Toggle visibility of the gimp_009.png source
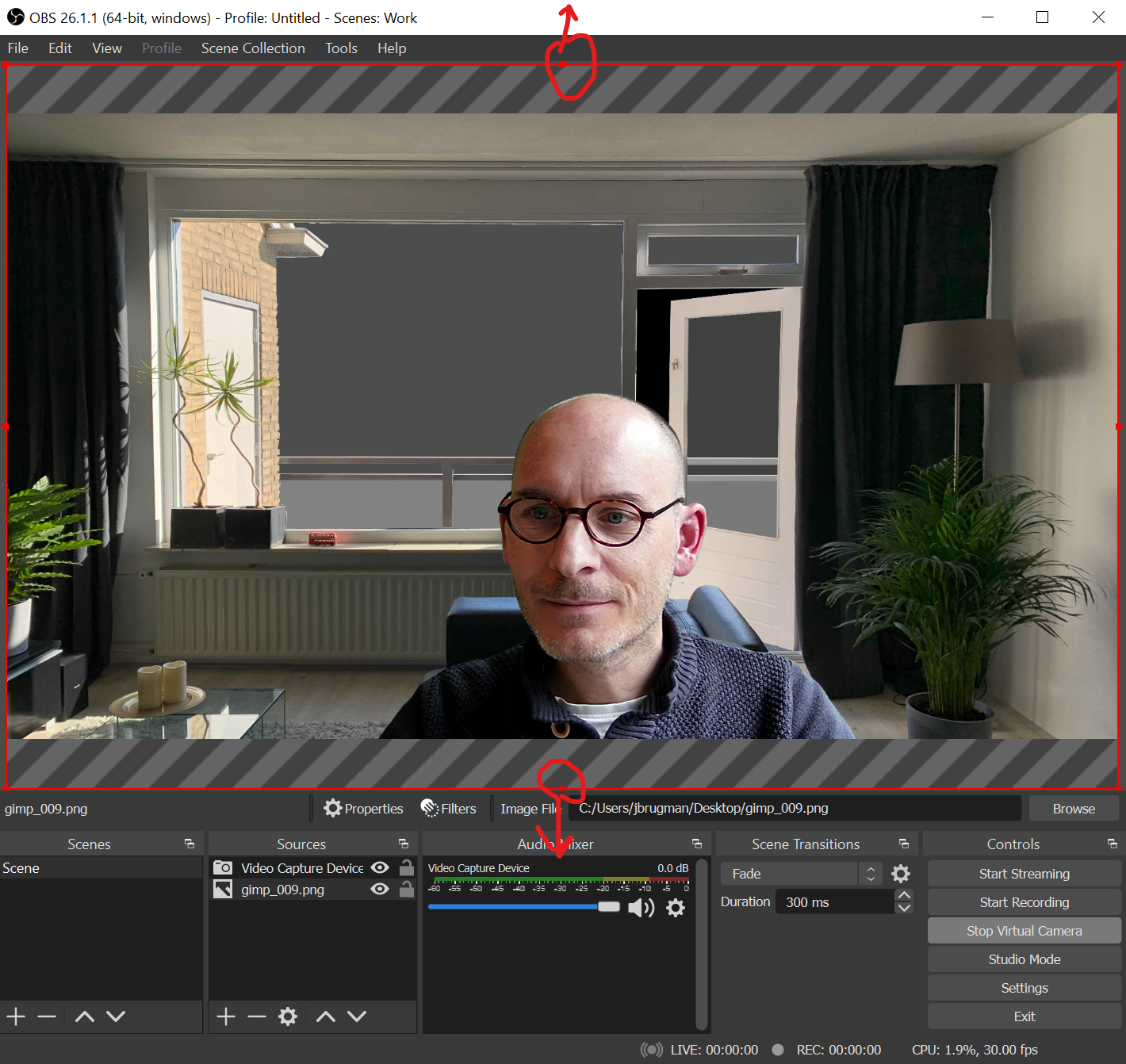The width and height of the screenshot is (1126, 1064). tap(380, 889)
